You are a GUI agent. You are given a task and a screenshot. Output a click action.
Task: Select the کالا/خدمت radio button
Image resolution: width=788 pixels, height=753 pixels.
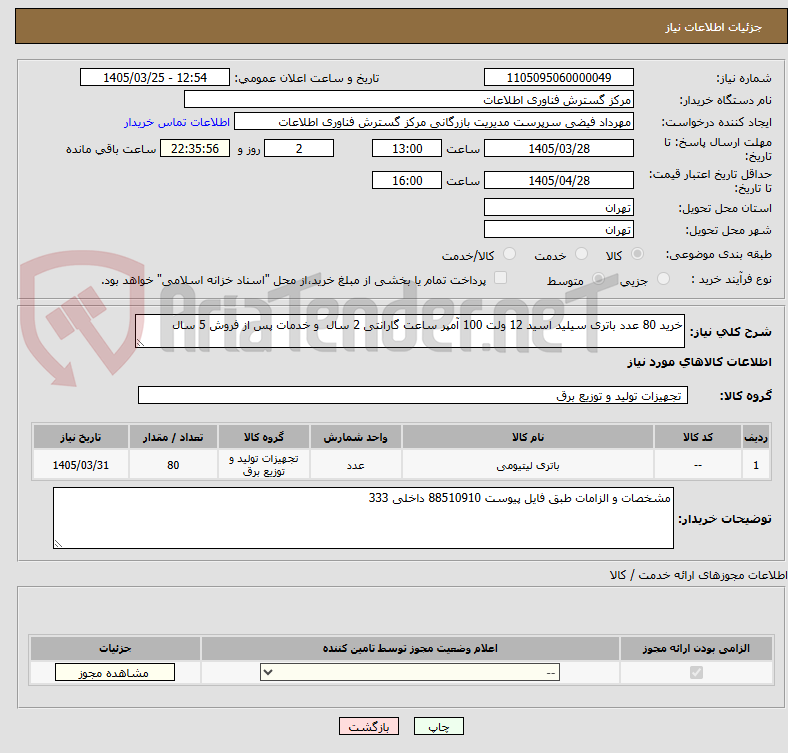510,254
